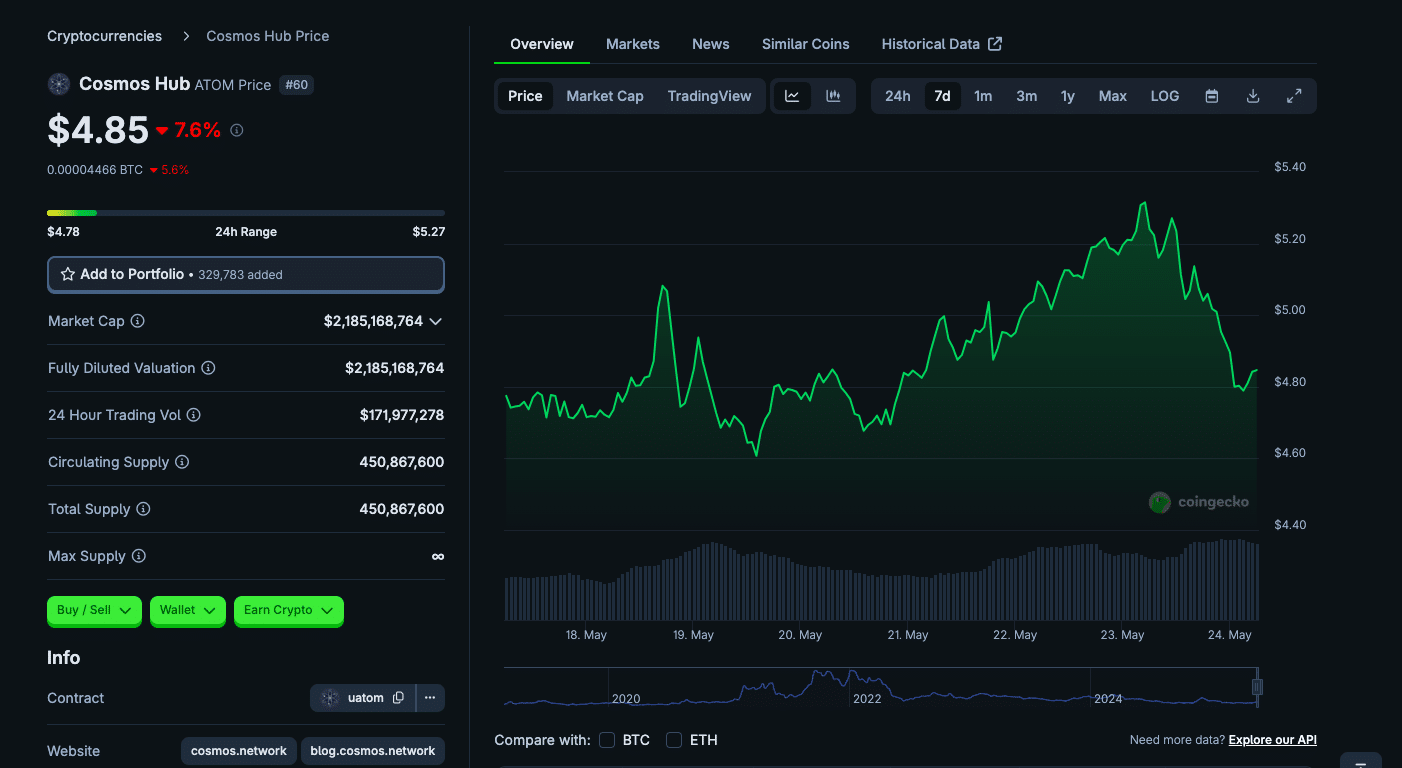1402x768 pixels.
Task: Switch chart to TradingView
Action: pos(710,96)
